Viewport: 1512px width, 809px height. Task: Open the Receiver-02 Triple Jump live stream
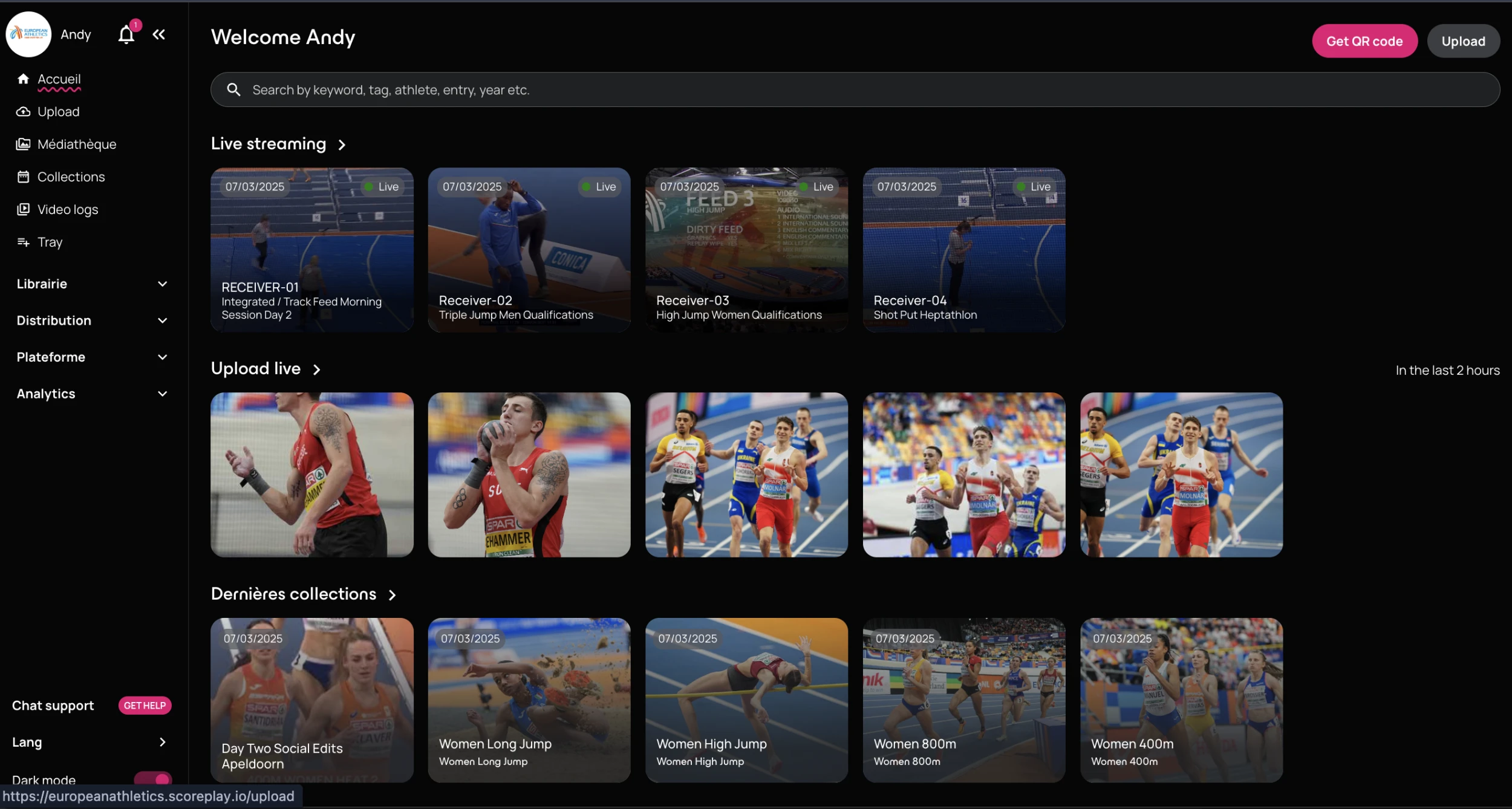[529, 250]
